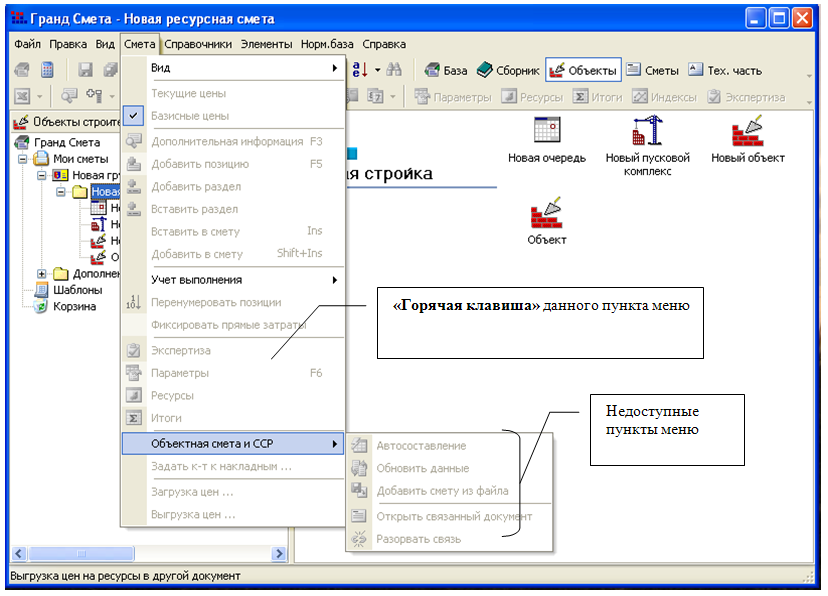Choose Добавить смету из файла

449,491
